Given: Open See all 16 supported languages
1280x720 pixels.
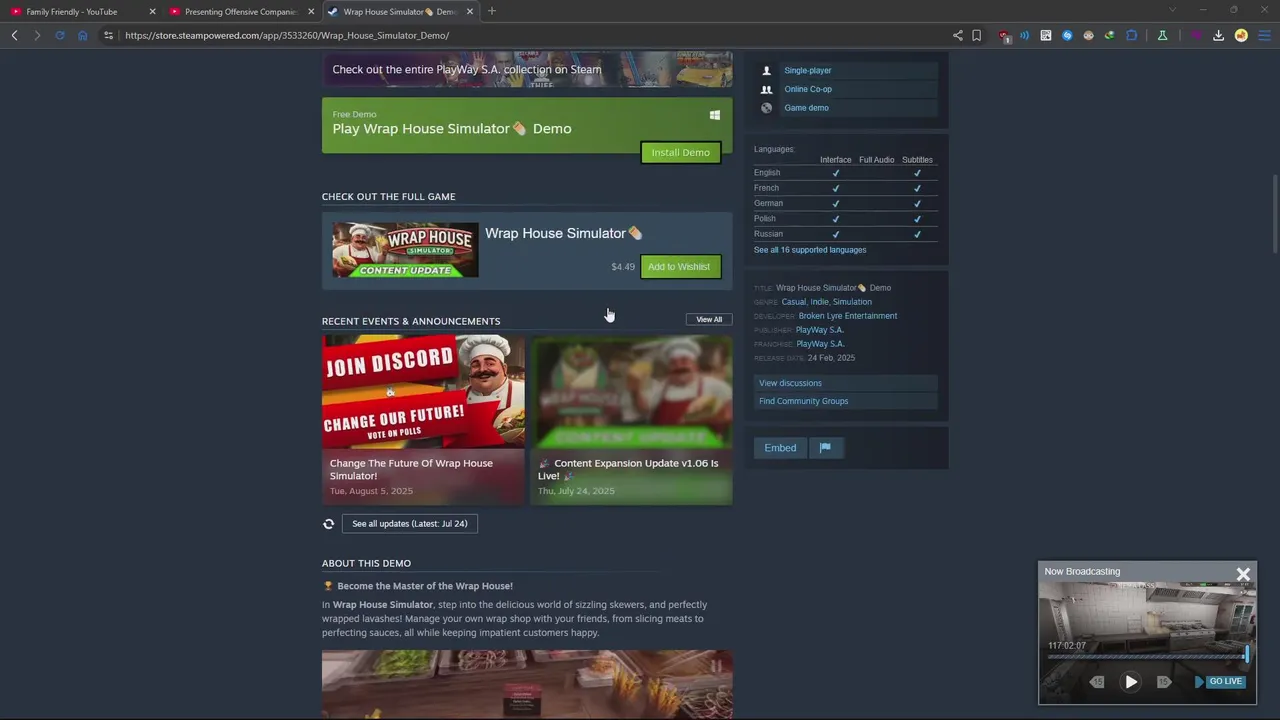Looking at the screenshot, I should [x=810, y=250].
